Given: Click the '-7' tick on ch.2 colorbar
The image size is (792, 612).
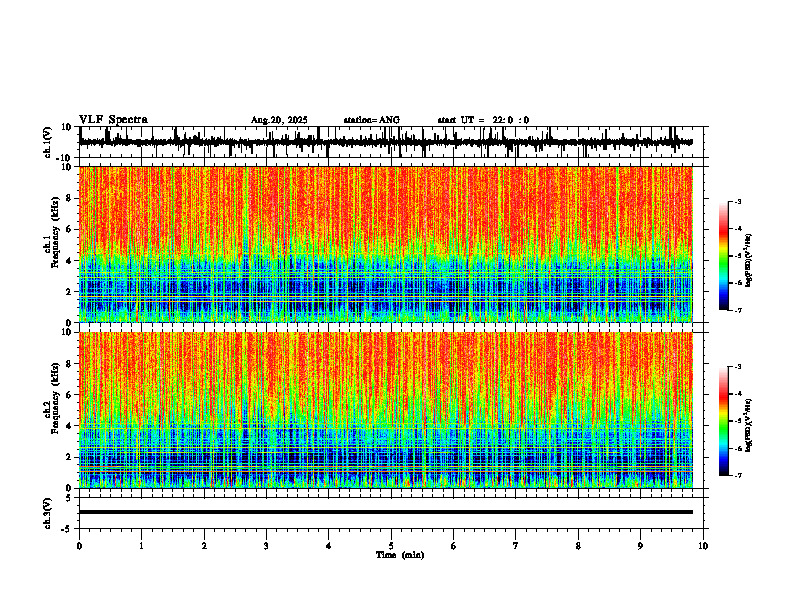Looking at the screenshot, I should pos(738,475).
